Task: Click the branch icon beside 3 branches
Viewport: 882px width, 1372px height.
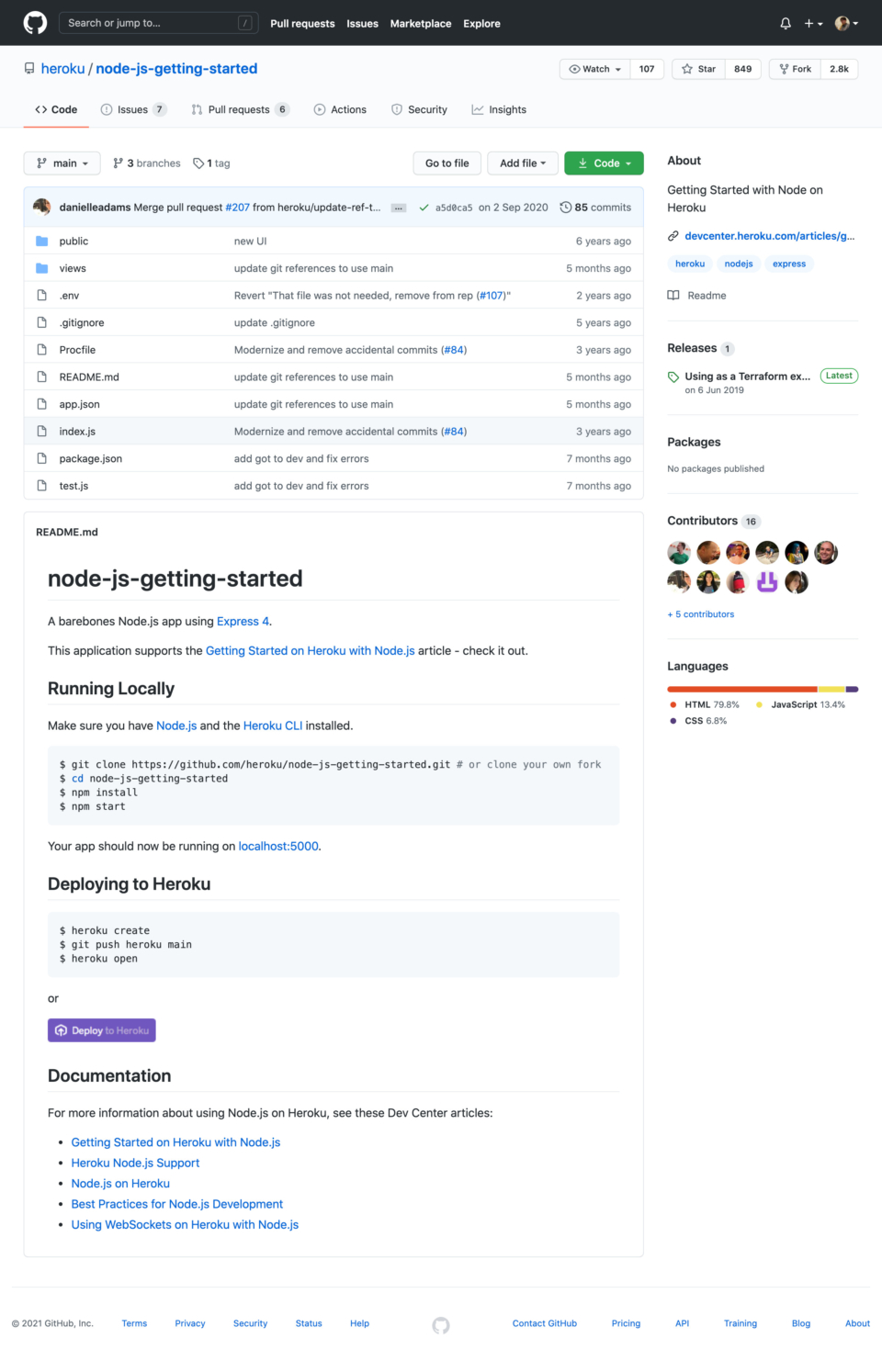Action: click(x=119, y=163)
